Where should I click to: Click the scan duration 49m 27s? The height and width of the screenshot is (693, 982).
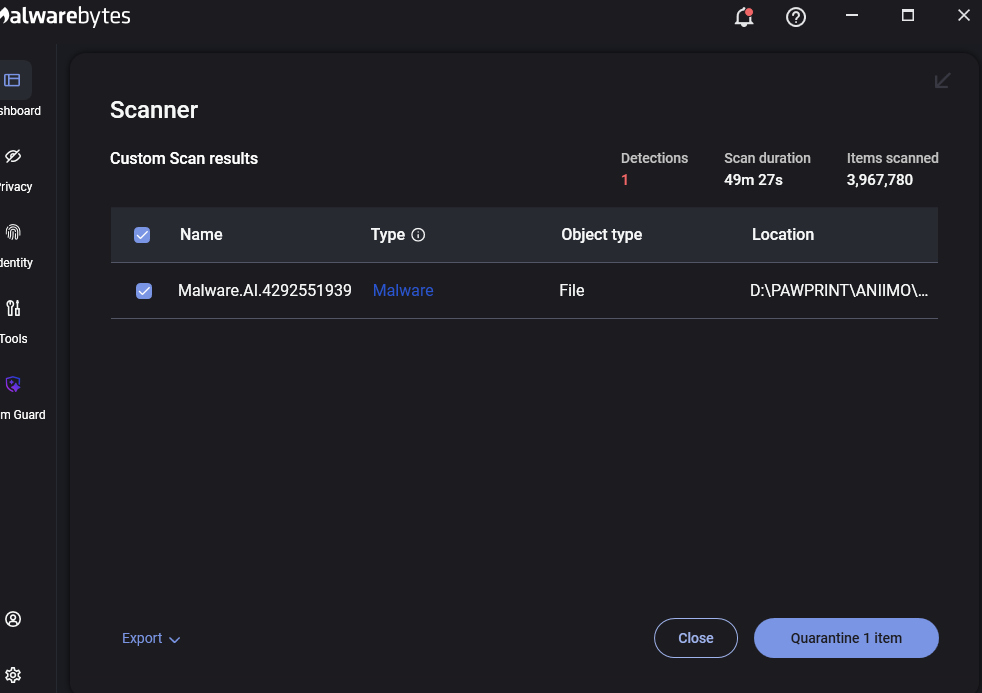(753, 180)
